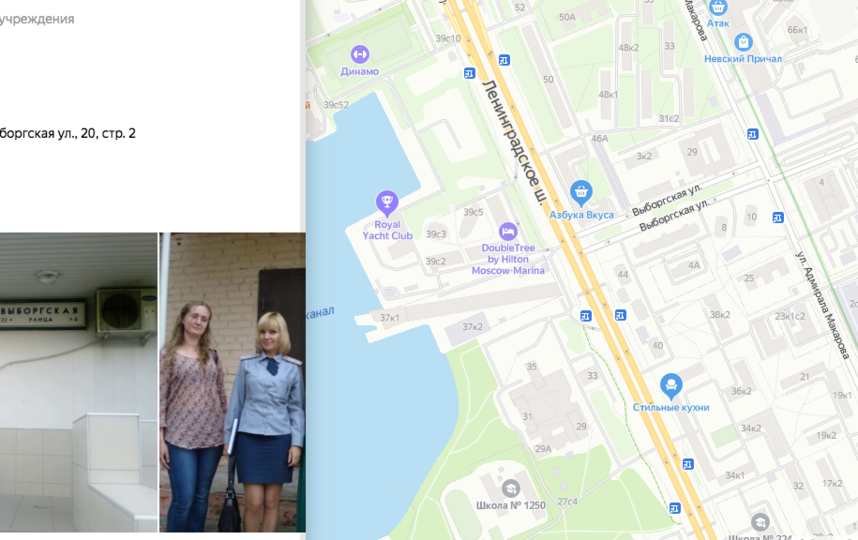
Task: Click building 39с5 on the map
Action: point(473,212)
